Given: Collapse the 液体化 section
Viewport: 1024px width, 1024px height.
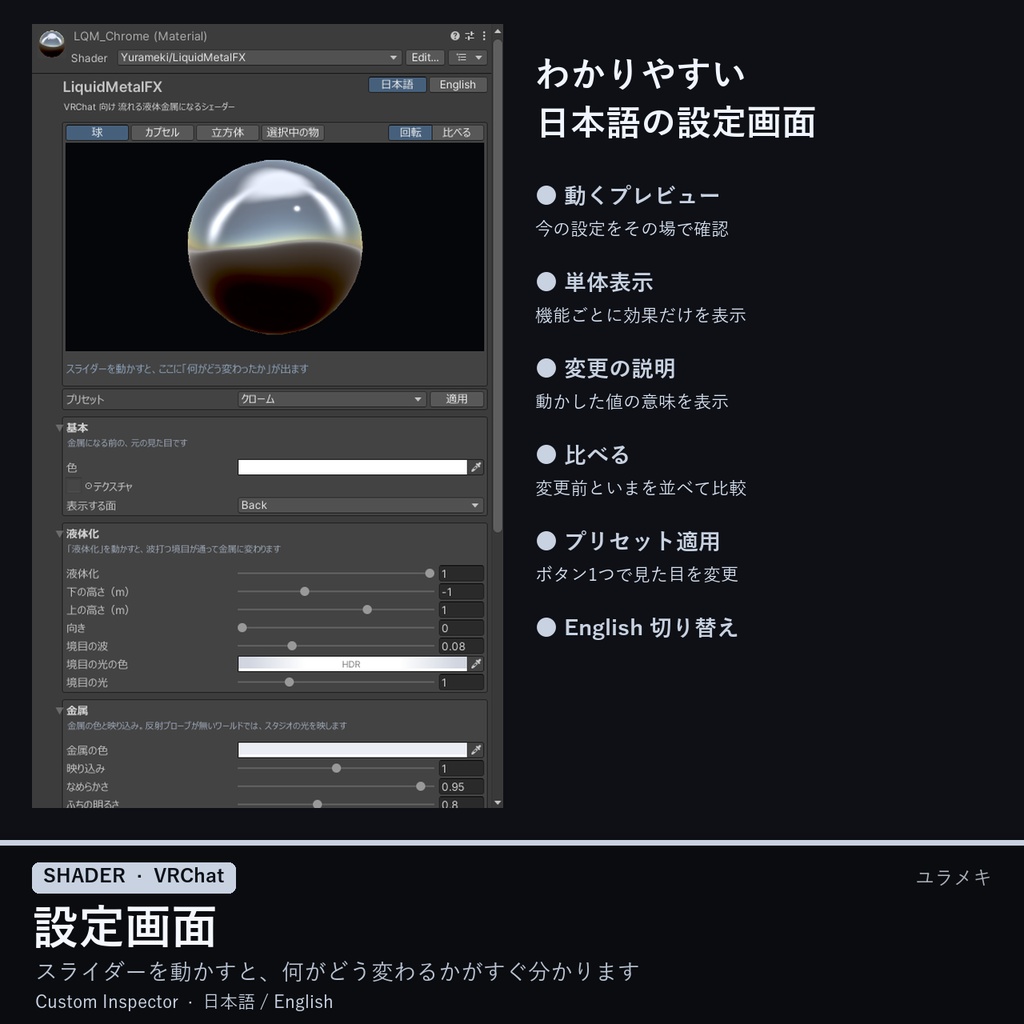Looking at the screenshot, I should (x=59, y=534).
